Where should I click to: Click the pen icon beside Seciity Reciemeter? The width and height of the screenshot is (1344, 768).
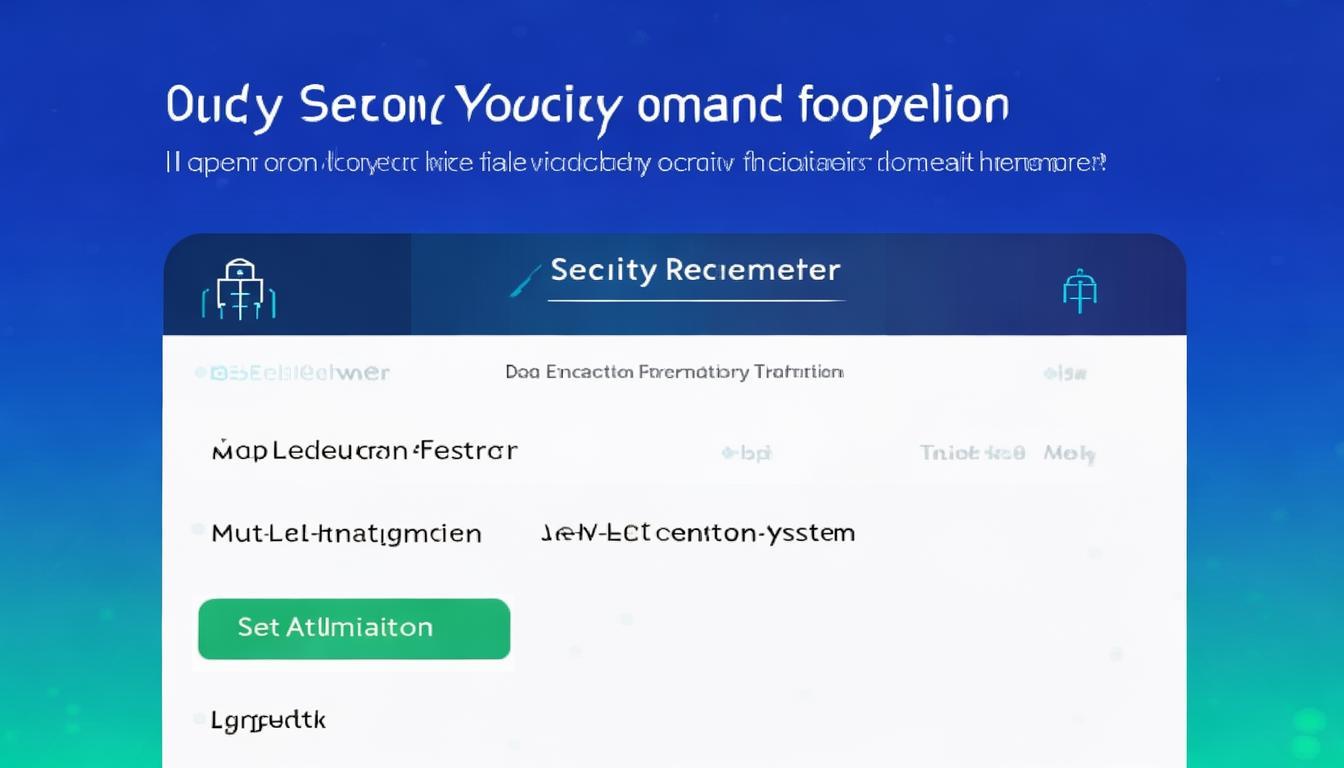[x=526, y=279]
